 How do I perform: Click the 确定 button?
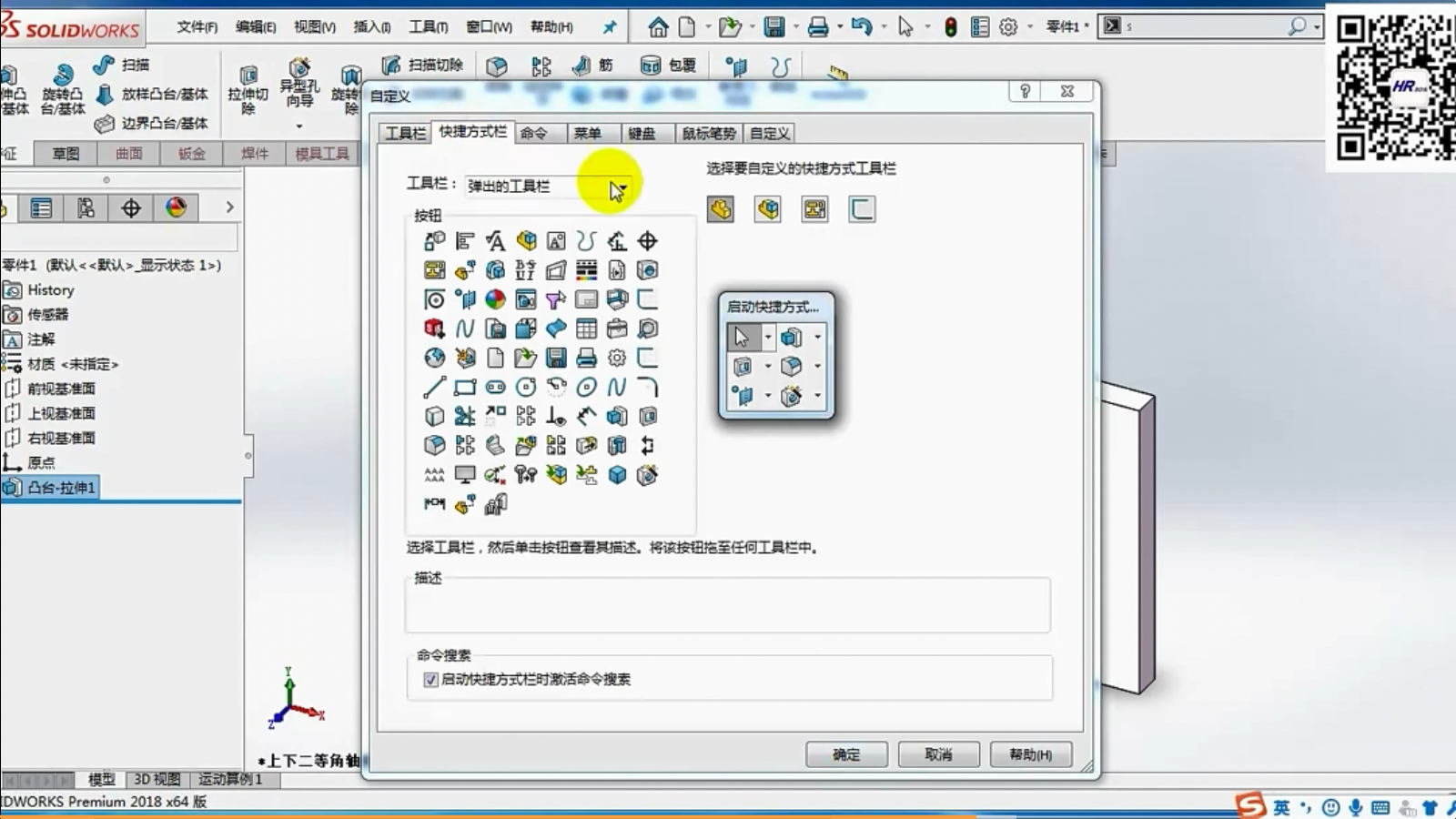(x=846, y=754)
